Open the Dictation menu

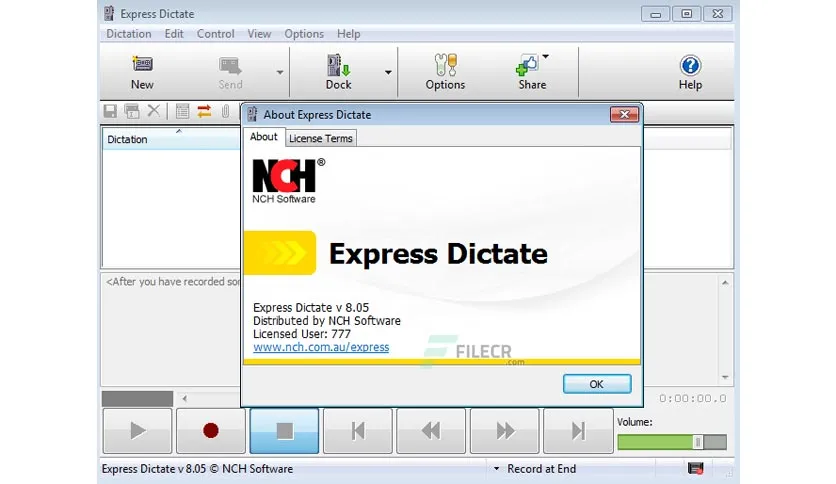pos(129,34)
